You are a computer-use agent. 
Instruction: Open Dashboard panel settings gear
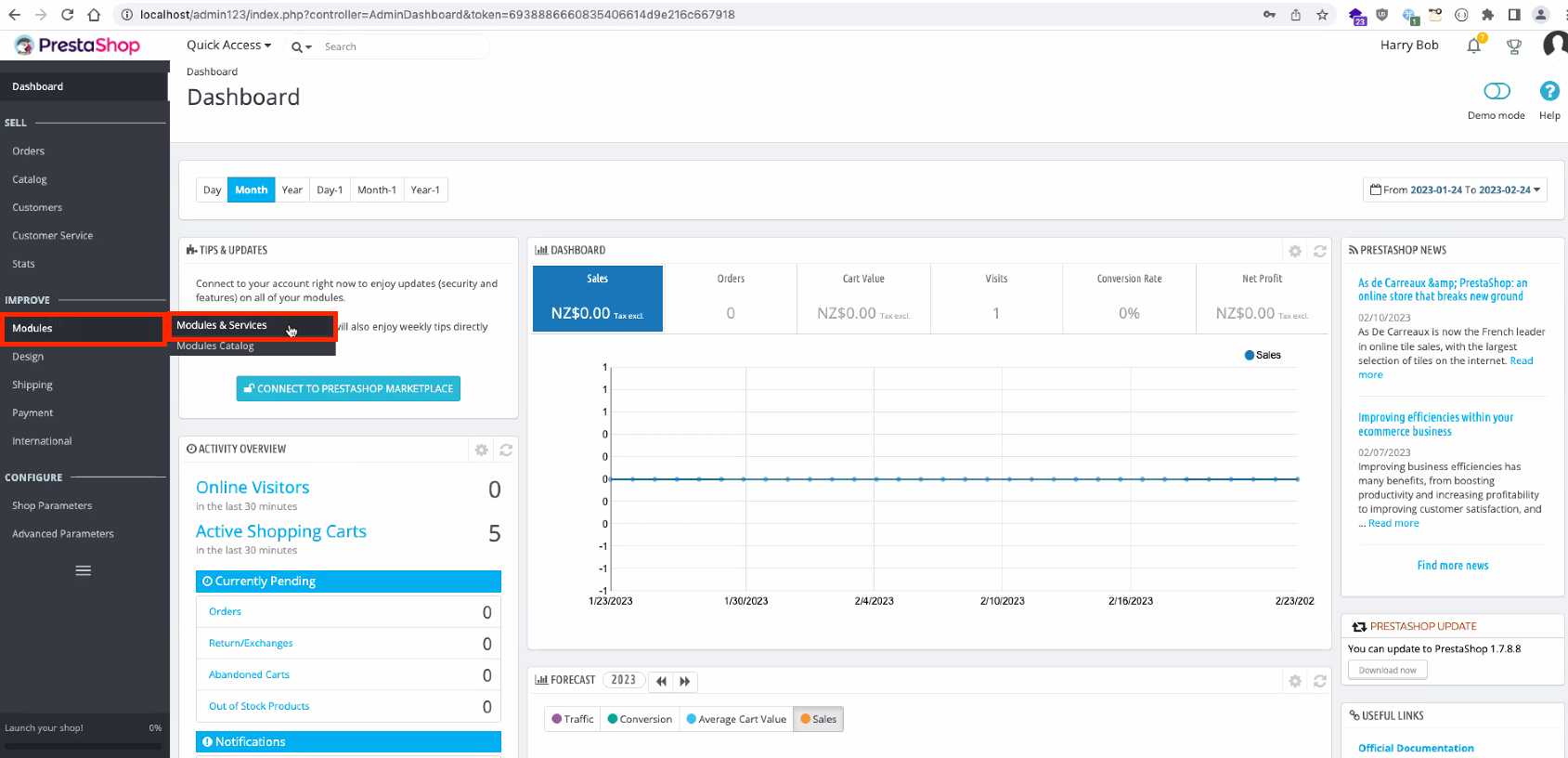(x=1295, y=251)
